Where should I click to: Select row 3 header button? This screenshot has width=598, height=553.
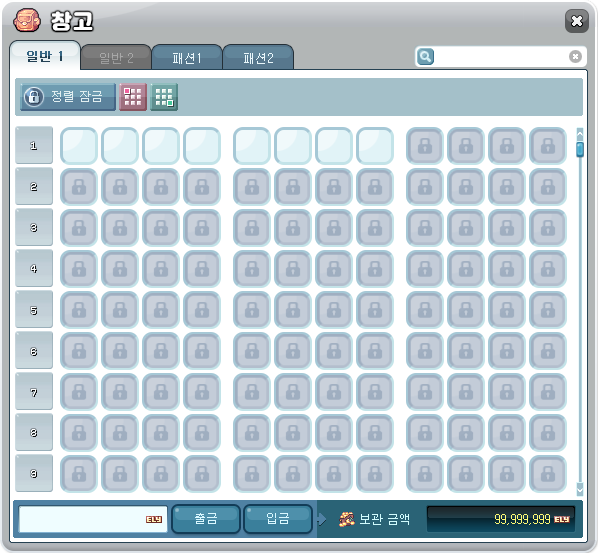tap(34, 228)
